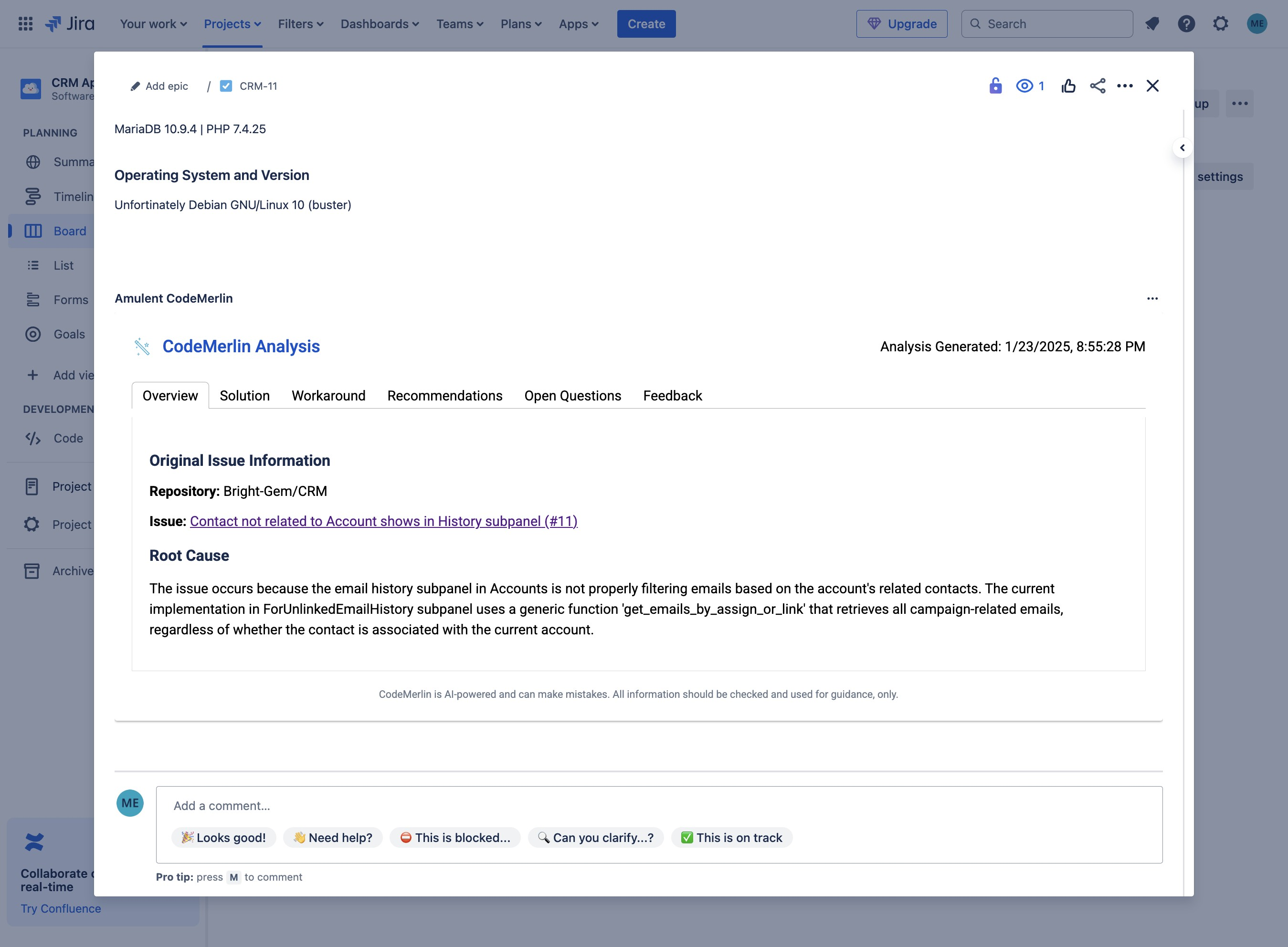Vote for this issue with thumbs up
The height and width of the screenshot is (947, 1288).
[x=1068, y=86]
